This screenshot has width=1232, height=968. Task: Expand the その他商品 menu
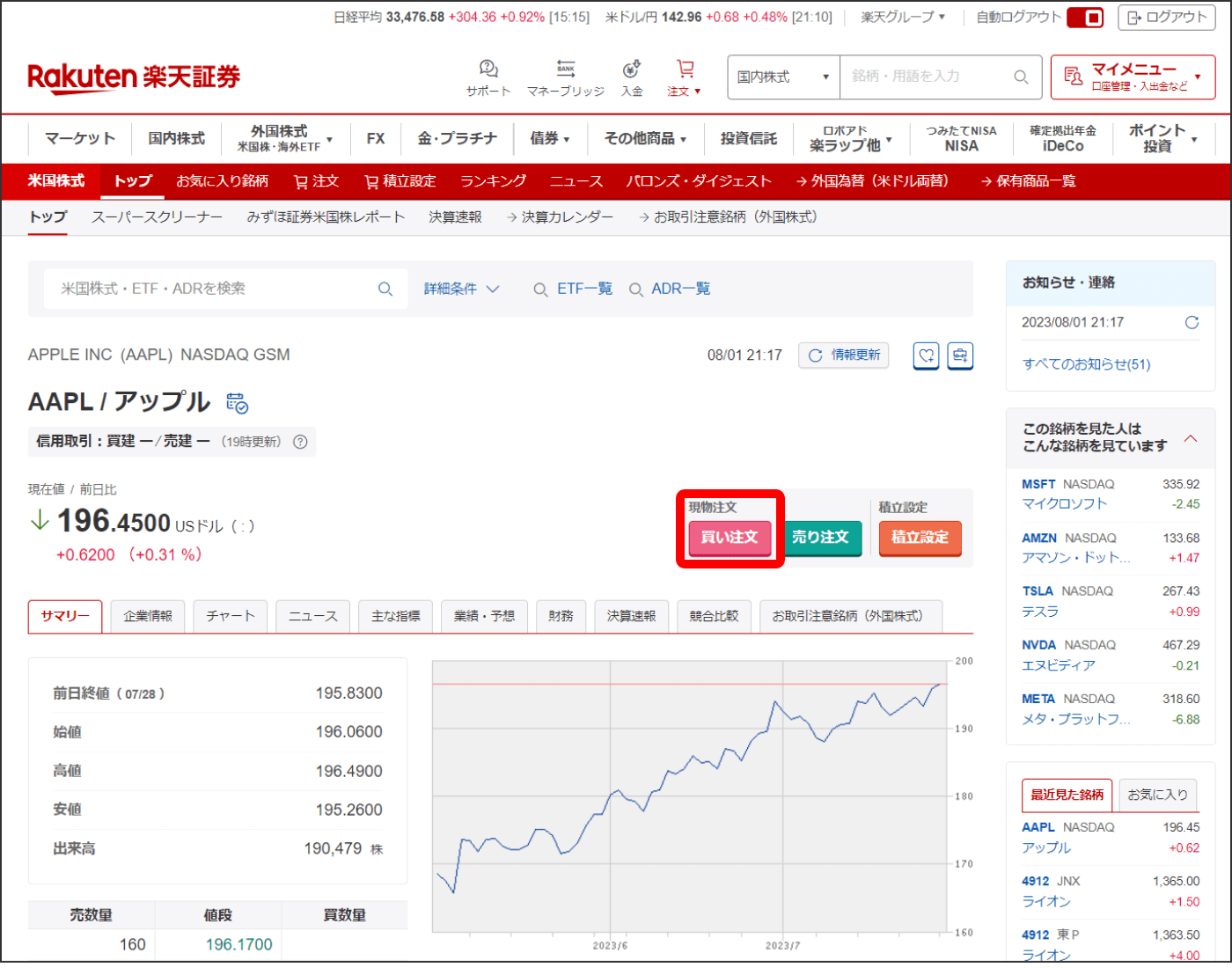pyautogui.click(x=645, y=138)
